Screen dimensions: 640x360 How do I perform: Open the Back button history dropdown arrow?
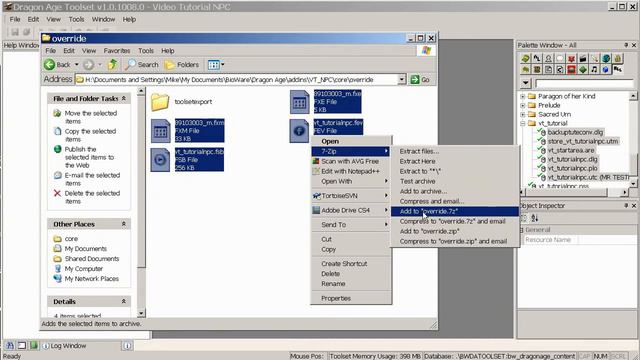click(x=76, y=64)
